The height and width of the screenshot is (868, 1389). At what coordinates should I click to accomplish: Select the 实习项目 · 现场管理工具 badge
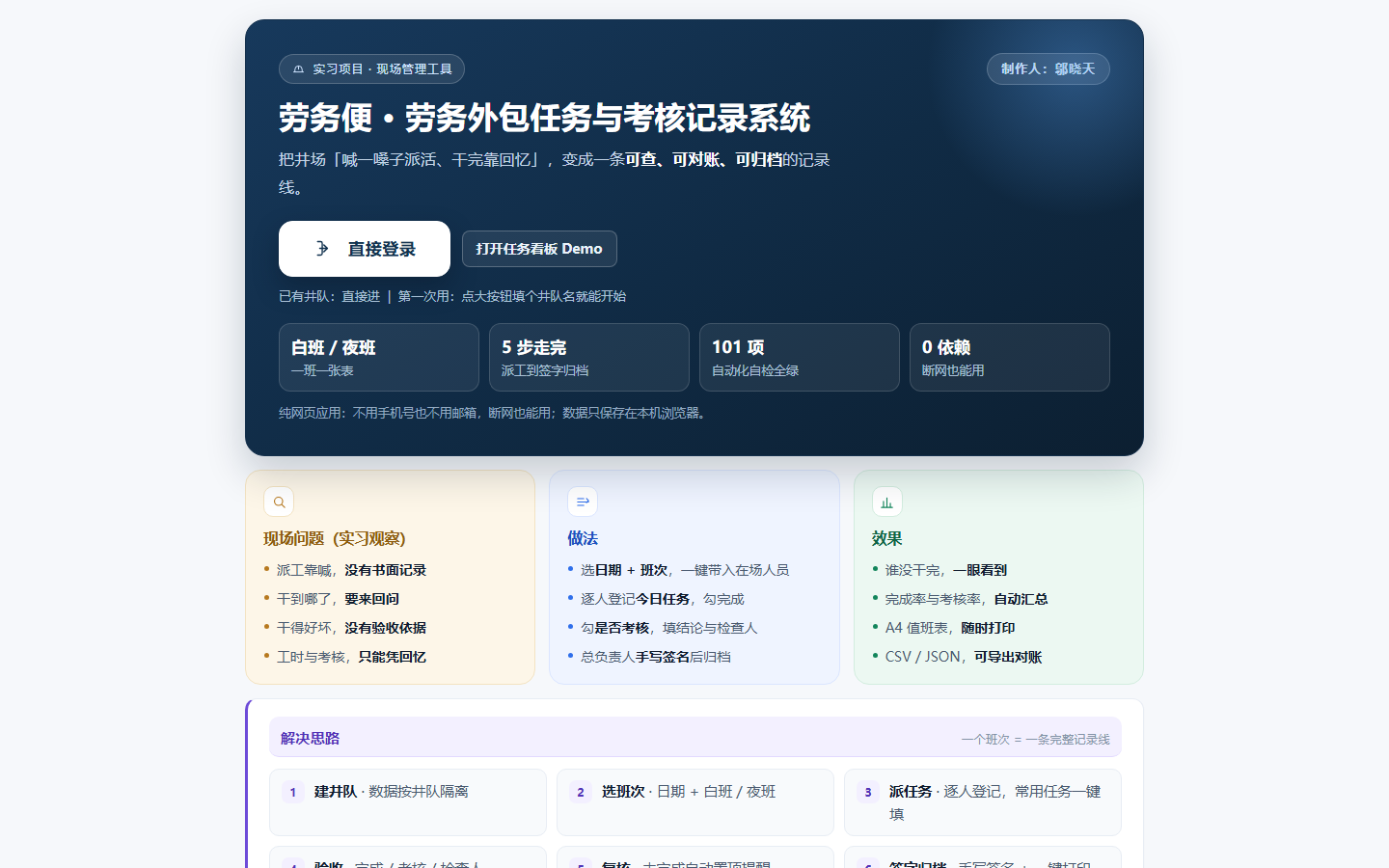tap(371, 69)
